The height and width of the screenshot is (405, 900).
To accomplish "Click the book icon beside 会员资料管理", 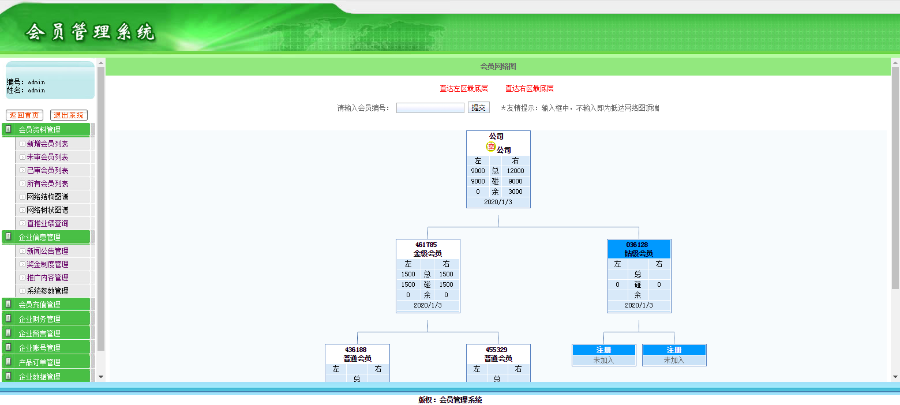I will coord(9,130).
